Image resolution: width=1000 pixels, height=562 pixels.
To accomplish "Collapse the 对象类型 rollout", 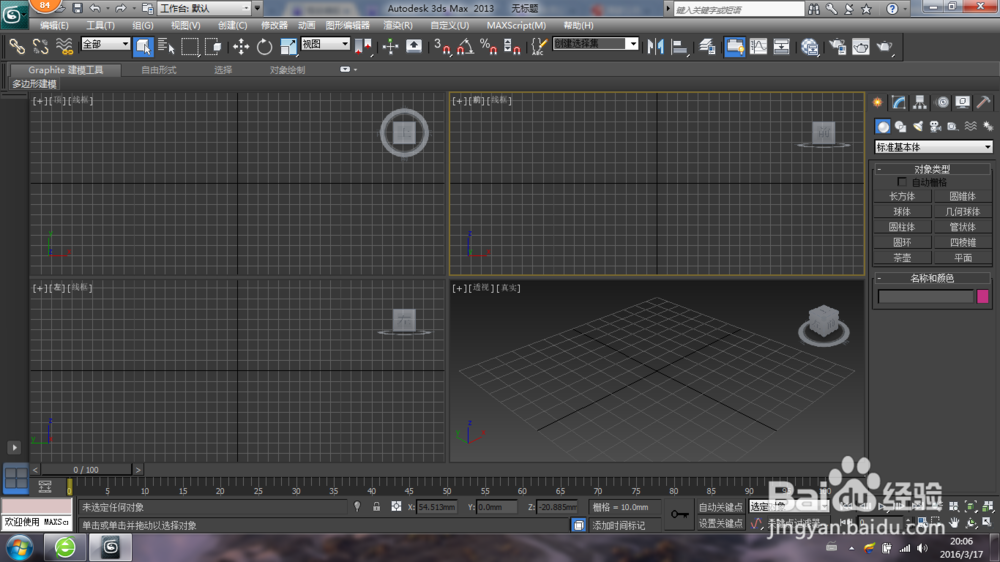I will point(932,169).
